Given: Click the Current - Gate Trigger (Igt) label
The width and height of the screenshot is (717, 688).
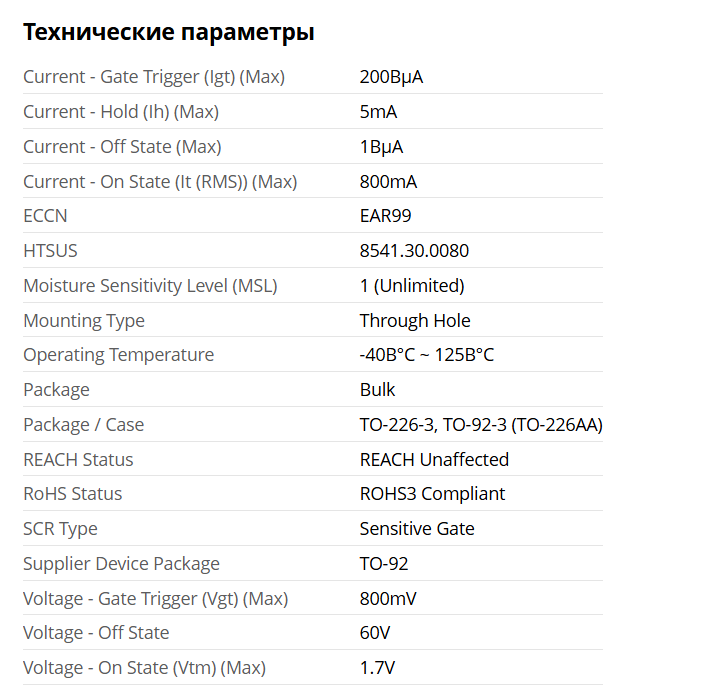Looking at the screenshot, I should tap(154, 77).
